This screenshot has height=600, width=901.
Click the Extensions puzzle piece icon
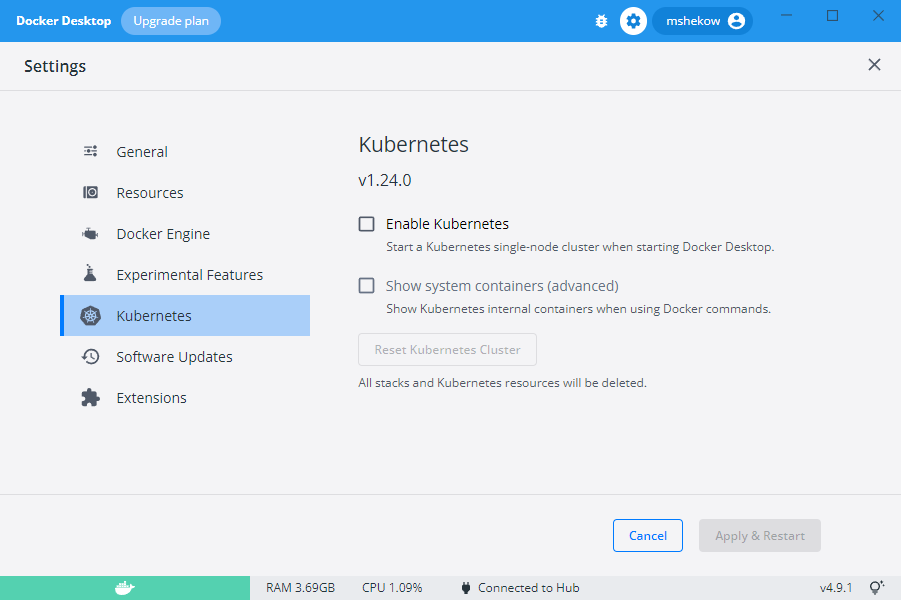90,398
